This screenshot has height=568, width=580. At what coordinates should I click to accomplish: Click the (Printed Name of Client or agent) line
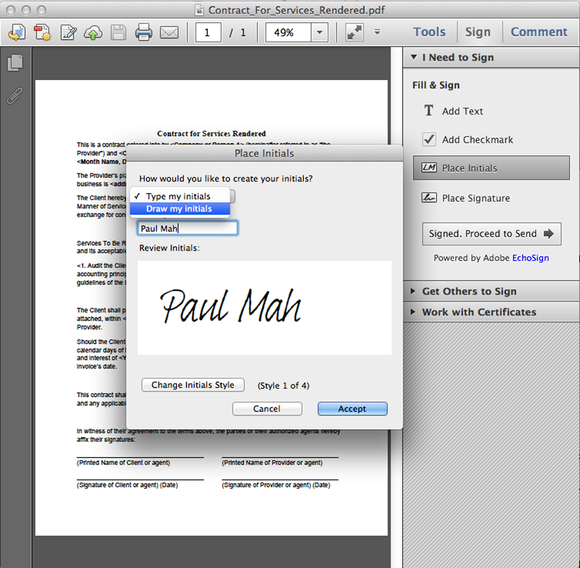coord(124,463)
